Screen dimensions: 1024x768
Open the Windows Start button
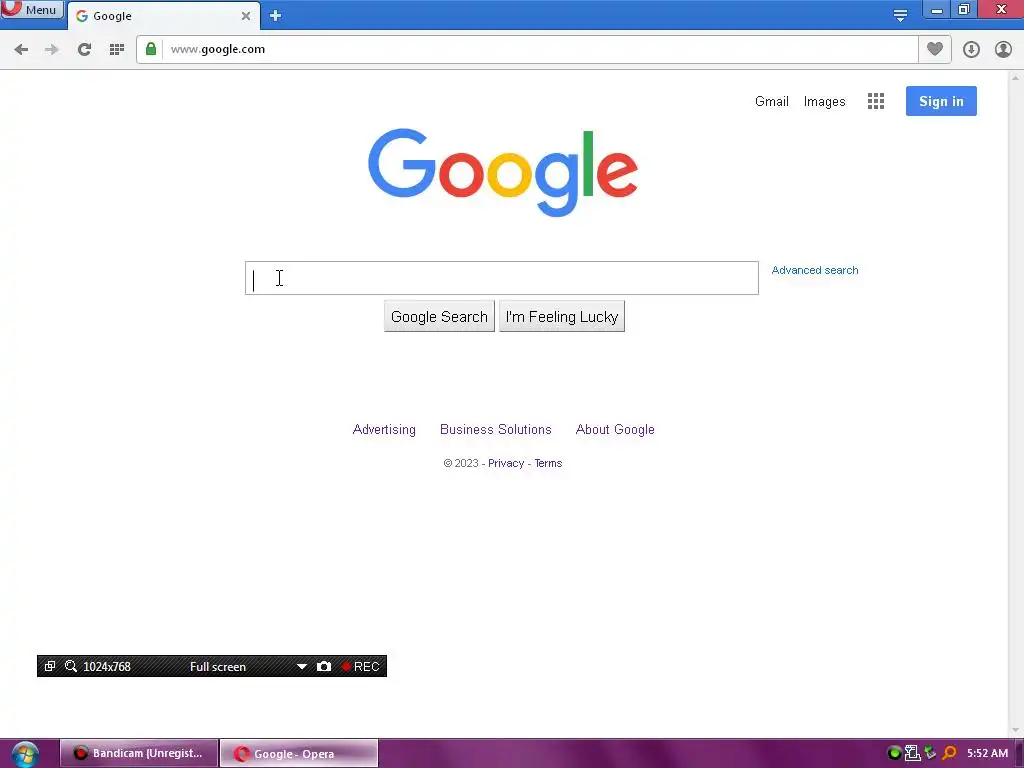[x=25, y=754]
